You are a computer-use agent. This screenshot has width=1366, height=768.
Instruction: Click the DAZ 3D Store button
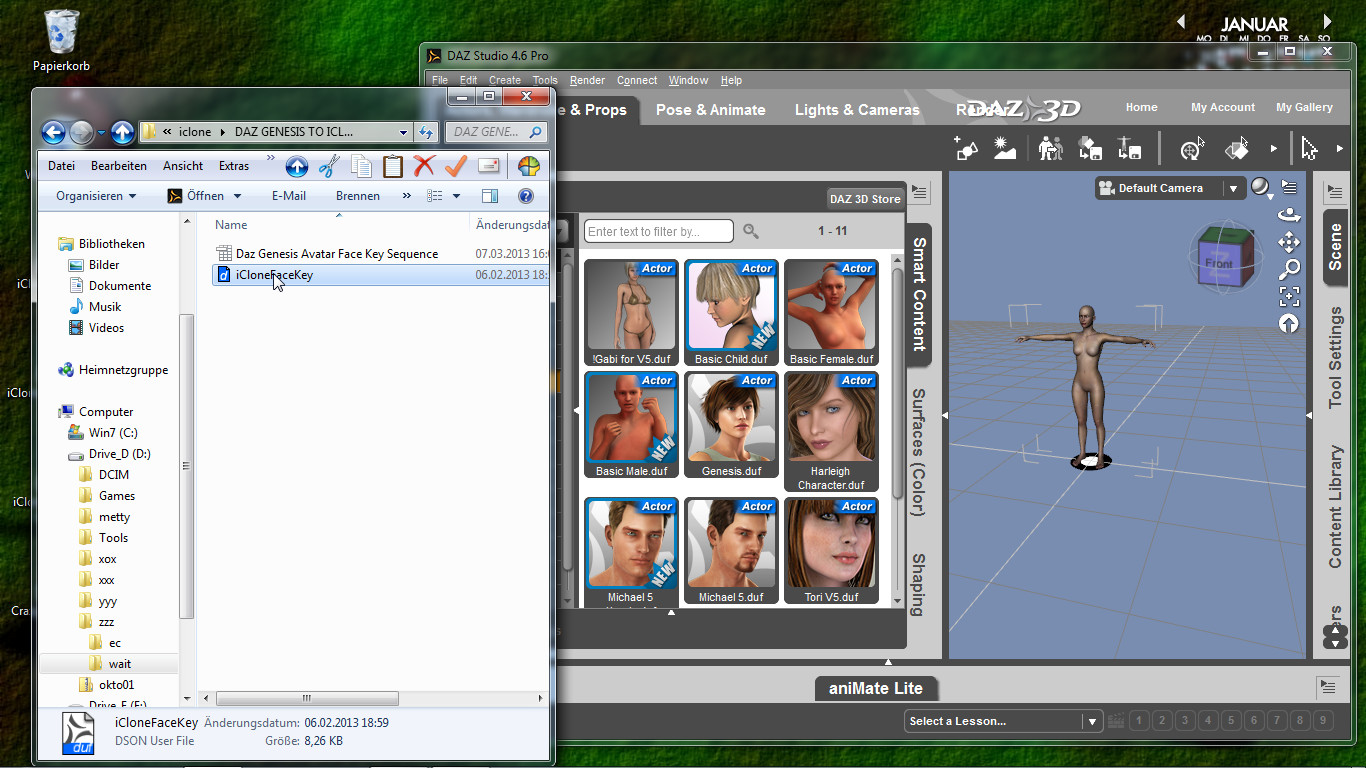click(865, 199)
